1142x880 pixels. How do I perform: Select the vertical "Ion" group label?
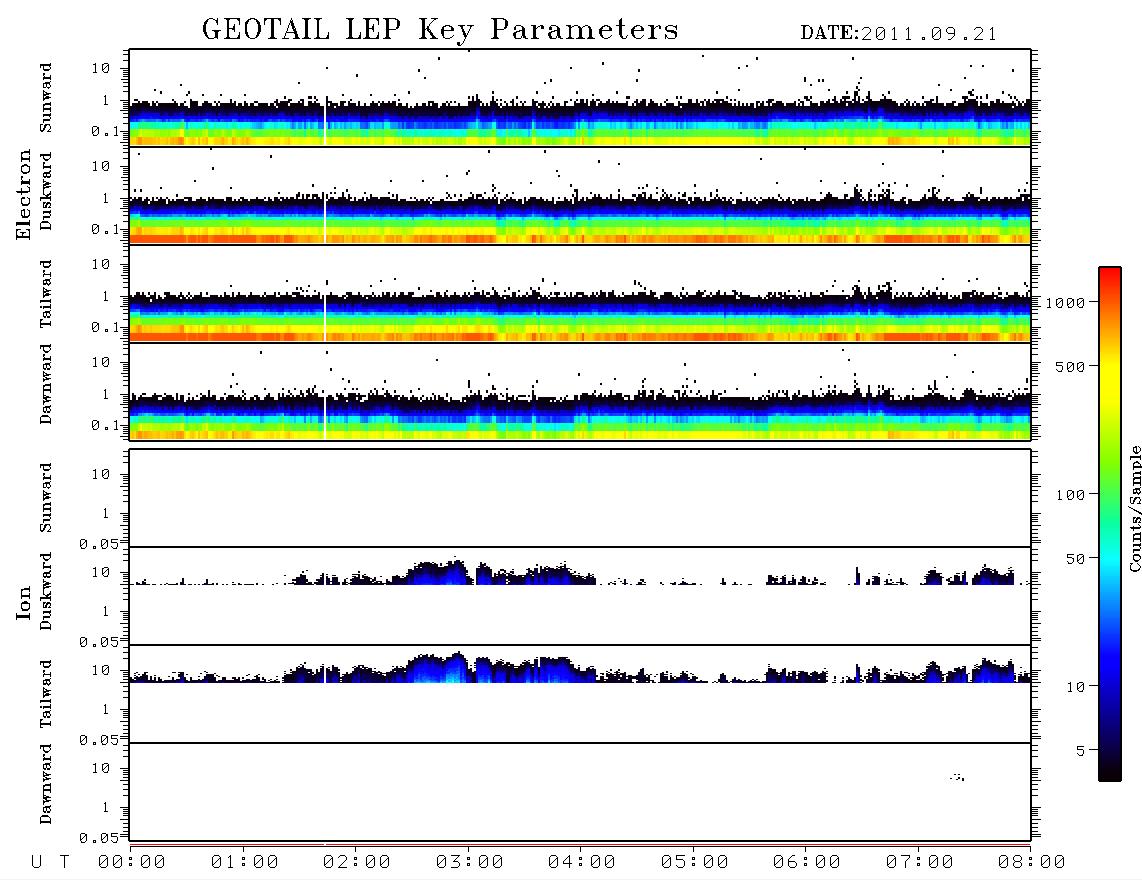24,602
